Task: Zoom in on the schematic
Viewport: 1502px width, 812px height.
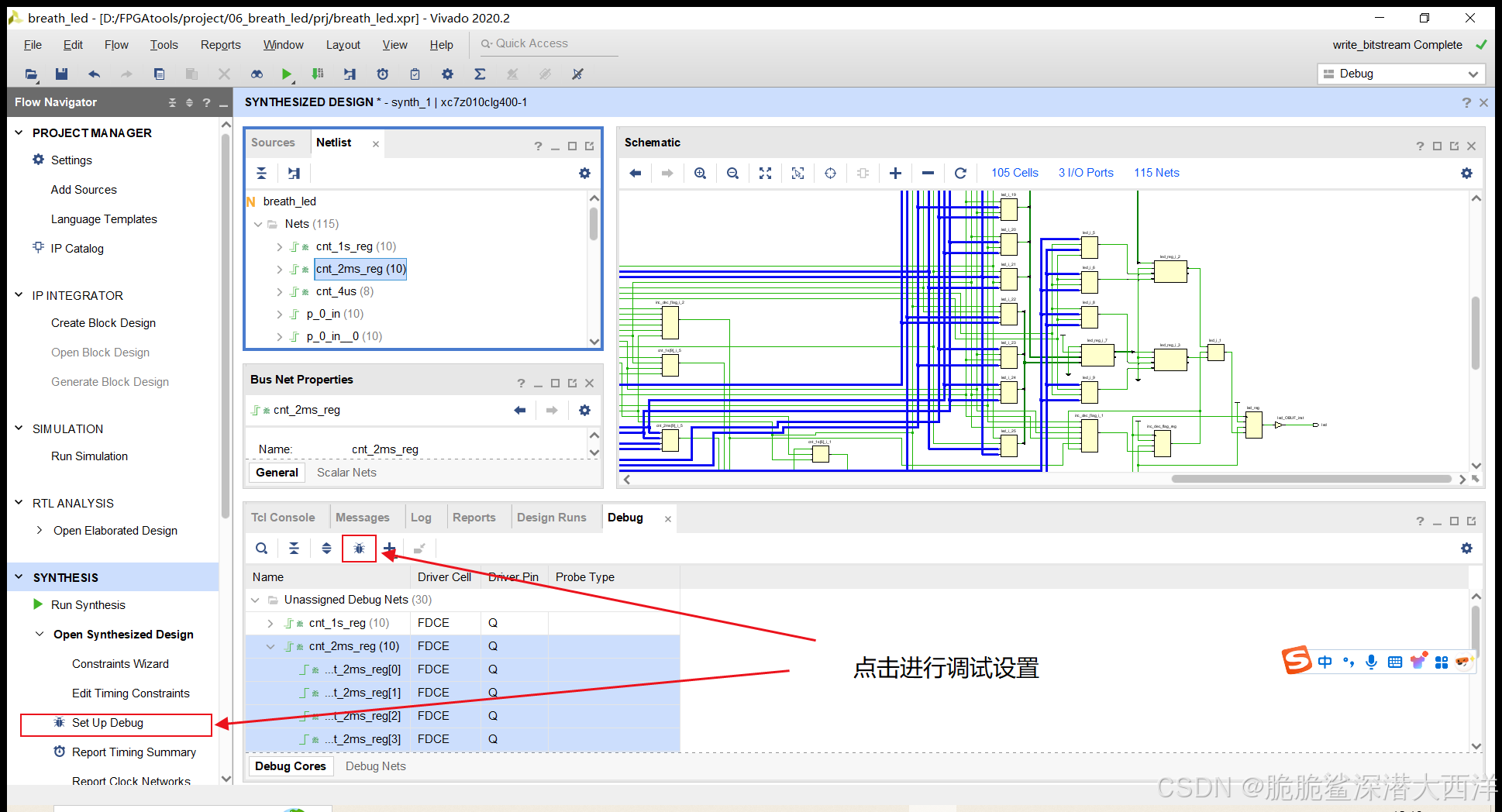Action: click(700, 173)
